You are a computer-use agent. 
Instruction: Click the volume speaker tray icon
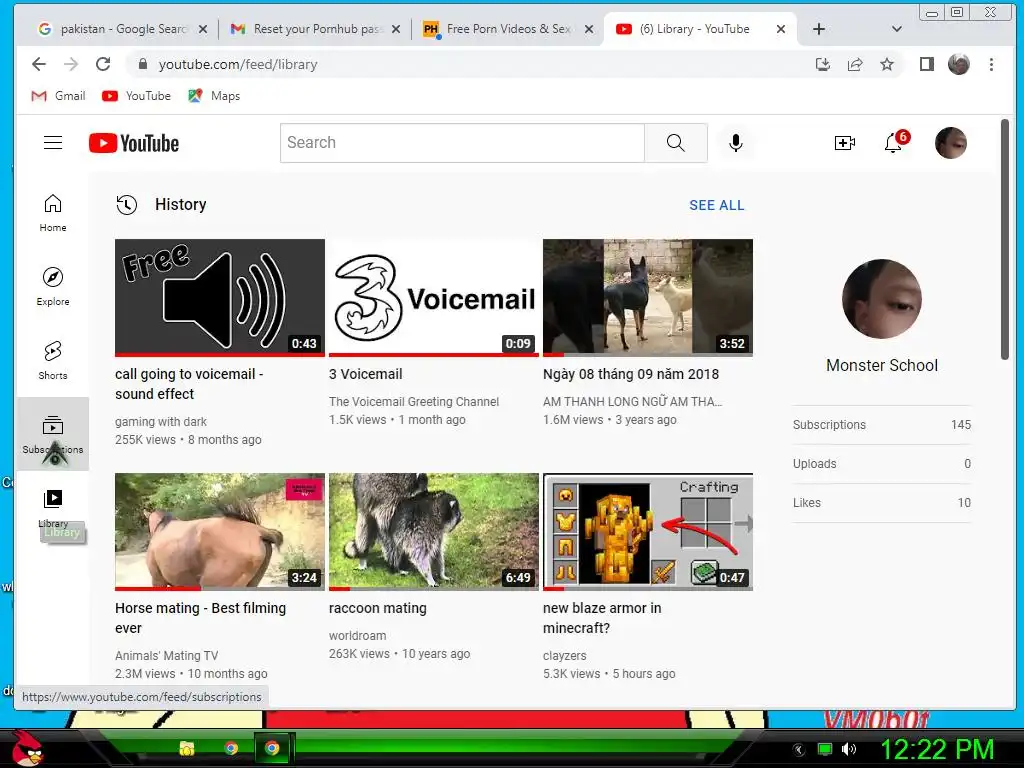849,749
